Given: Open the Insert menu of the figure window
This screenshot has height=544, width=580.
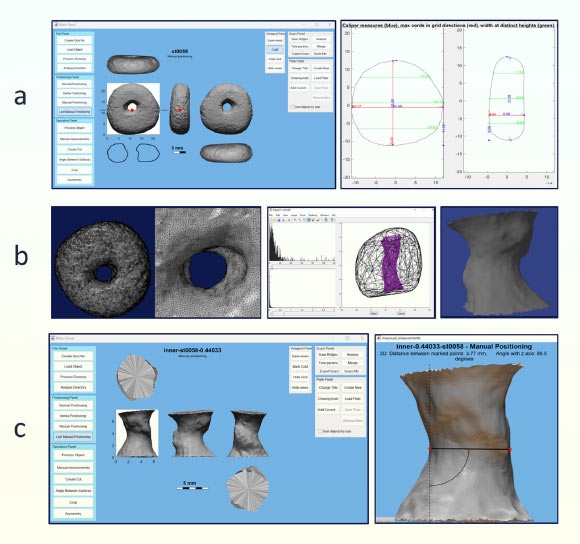Looking at the screenshot, I should point(294,215).
